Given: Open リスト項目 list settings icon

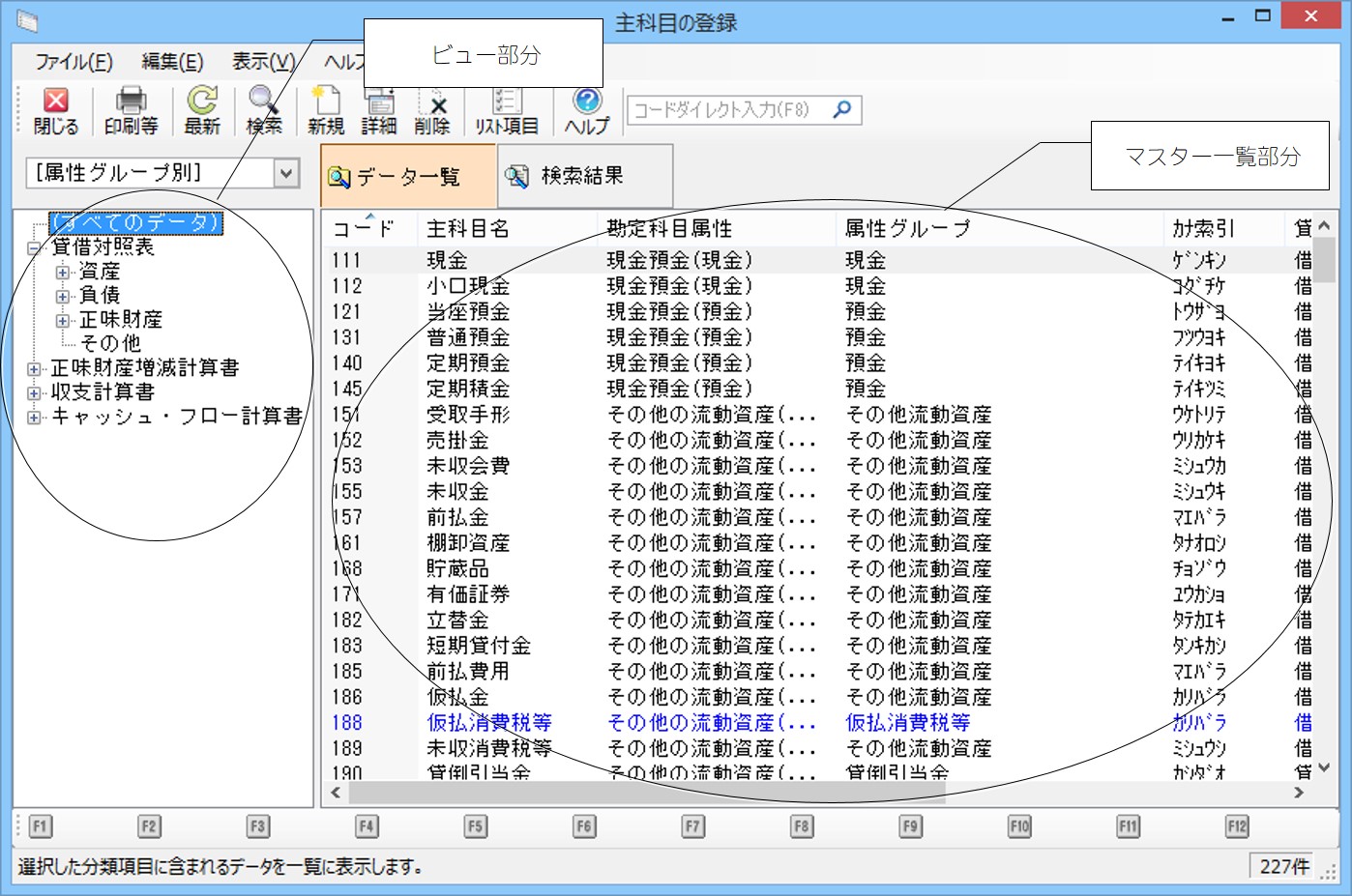Looking at the screenshot, I should 506,110.
